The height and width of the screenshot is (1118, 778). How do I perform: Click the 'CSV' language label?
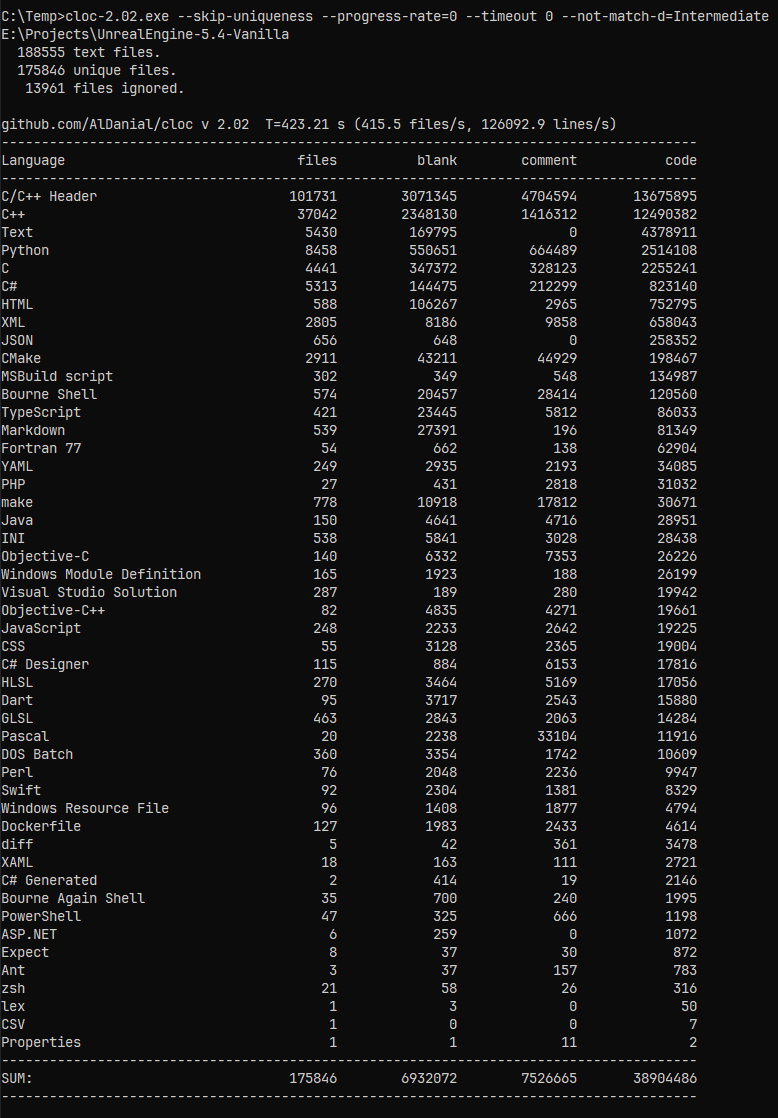pyautogui.click(x=13, y=1024)
